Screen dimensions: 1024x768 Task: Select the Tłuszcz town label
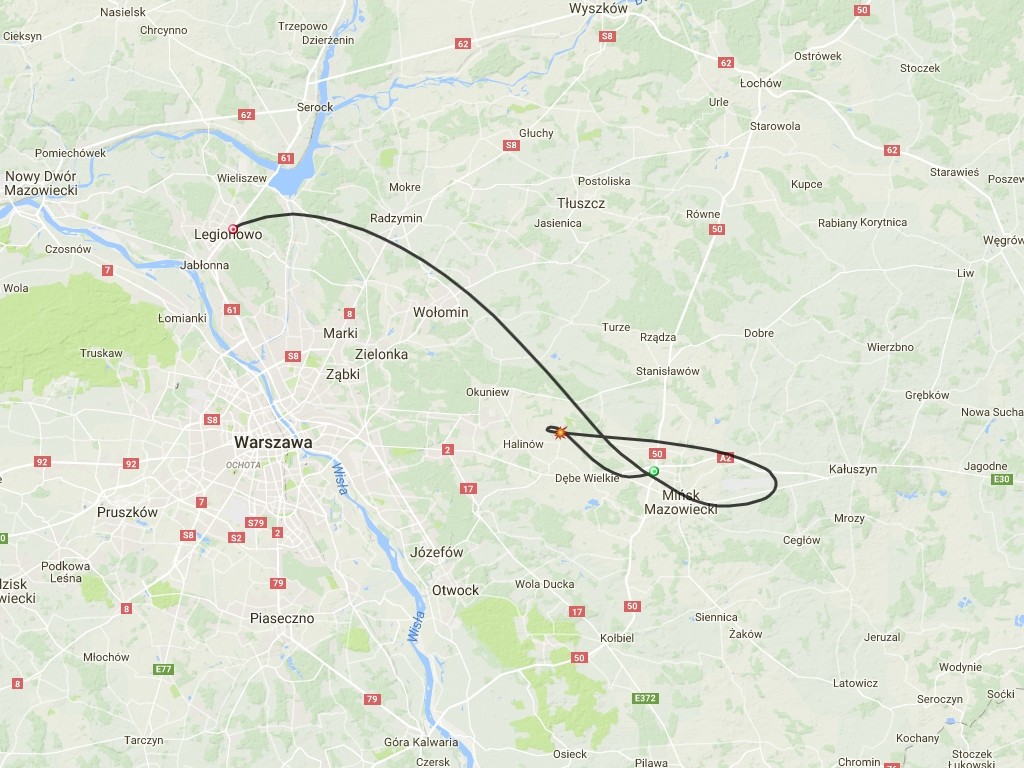[581, 203]
